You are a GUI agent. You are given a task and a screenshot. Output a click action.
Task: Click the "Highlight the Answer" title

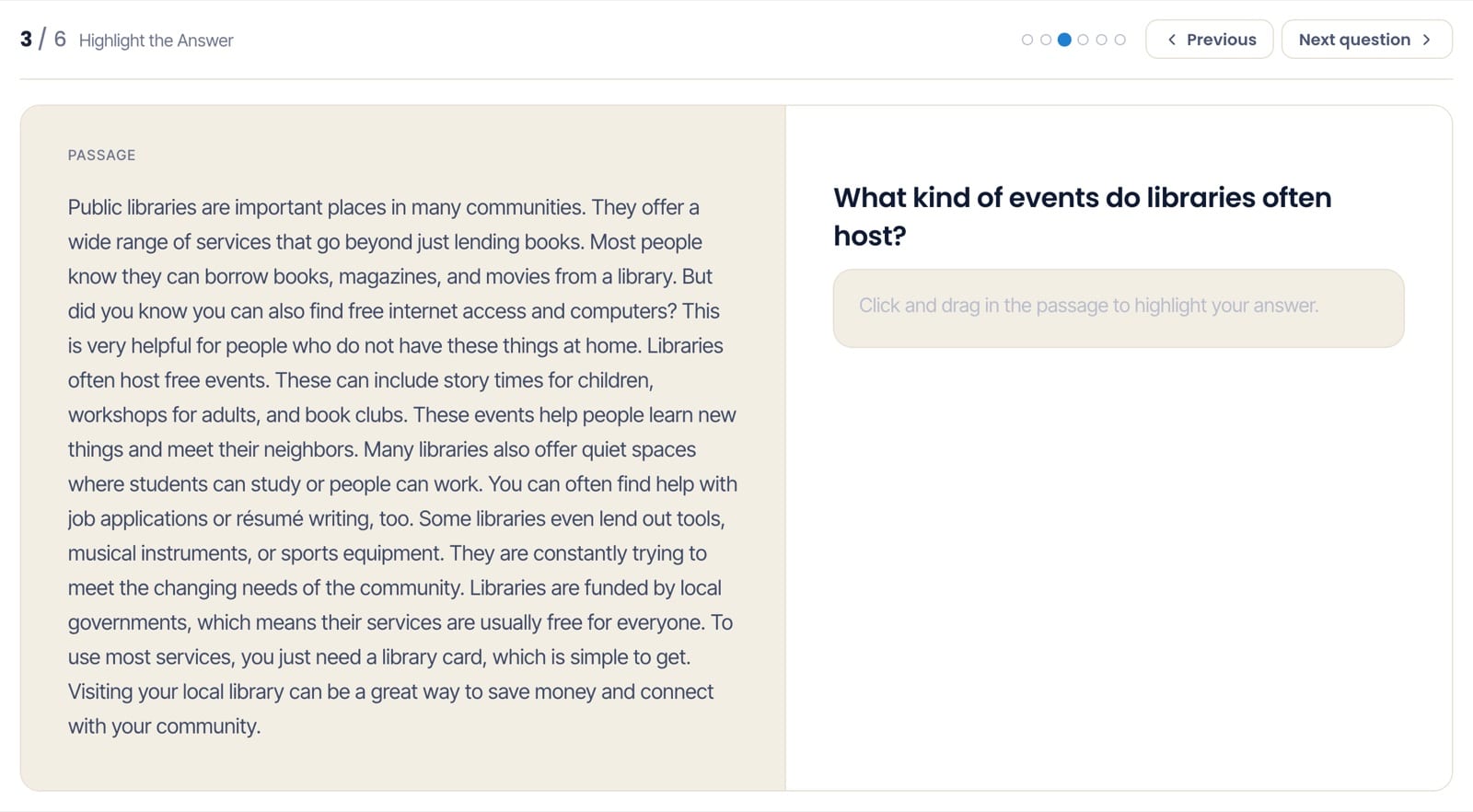point(156,41)
